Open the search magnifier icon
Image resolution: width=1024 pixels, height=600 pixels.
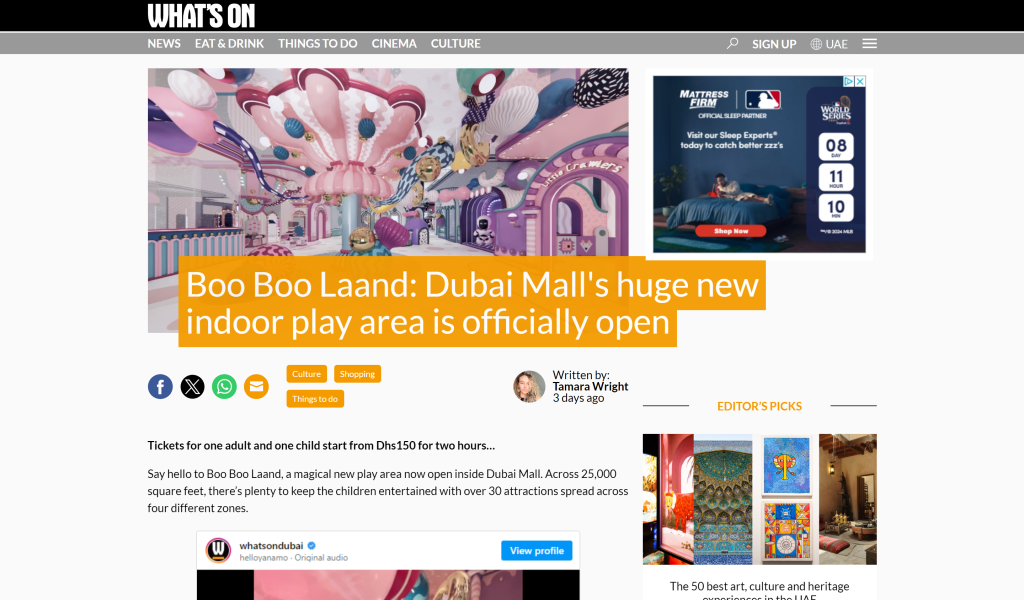733,43
